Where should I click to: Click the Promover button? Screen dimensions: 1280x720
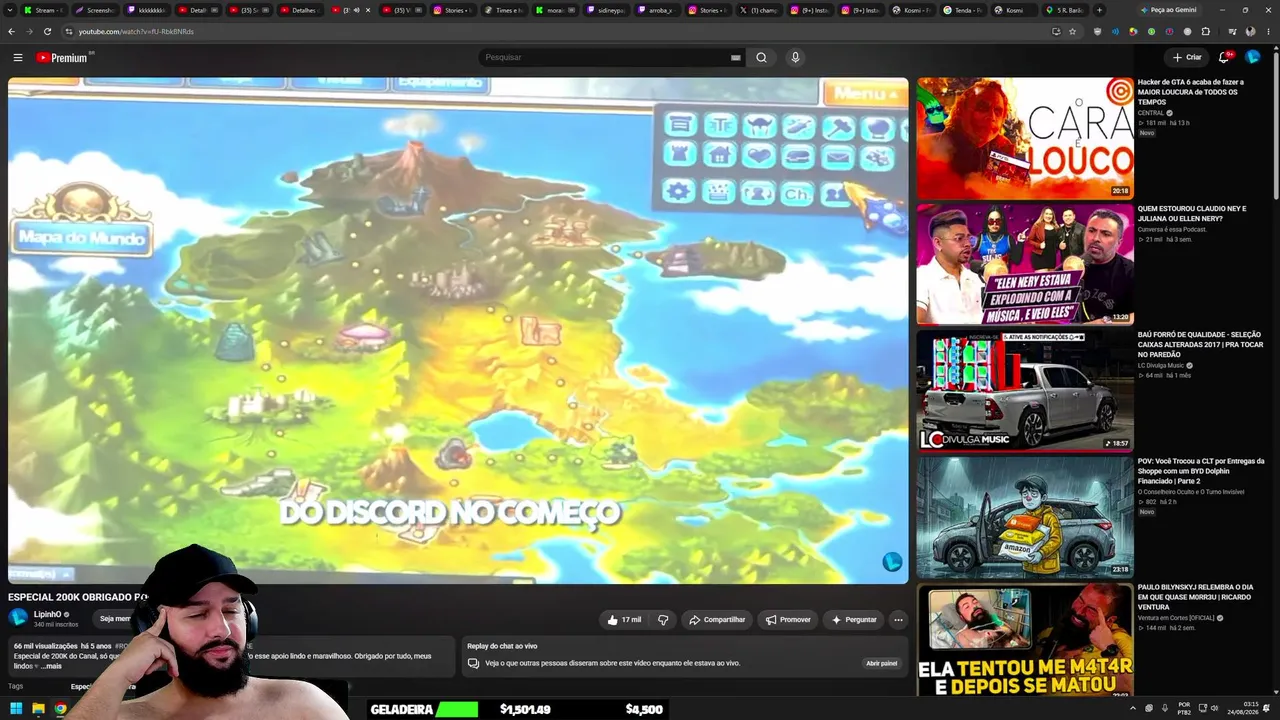[x=788, y=620]
